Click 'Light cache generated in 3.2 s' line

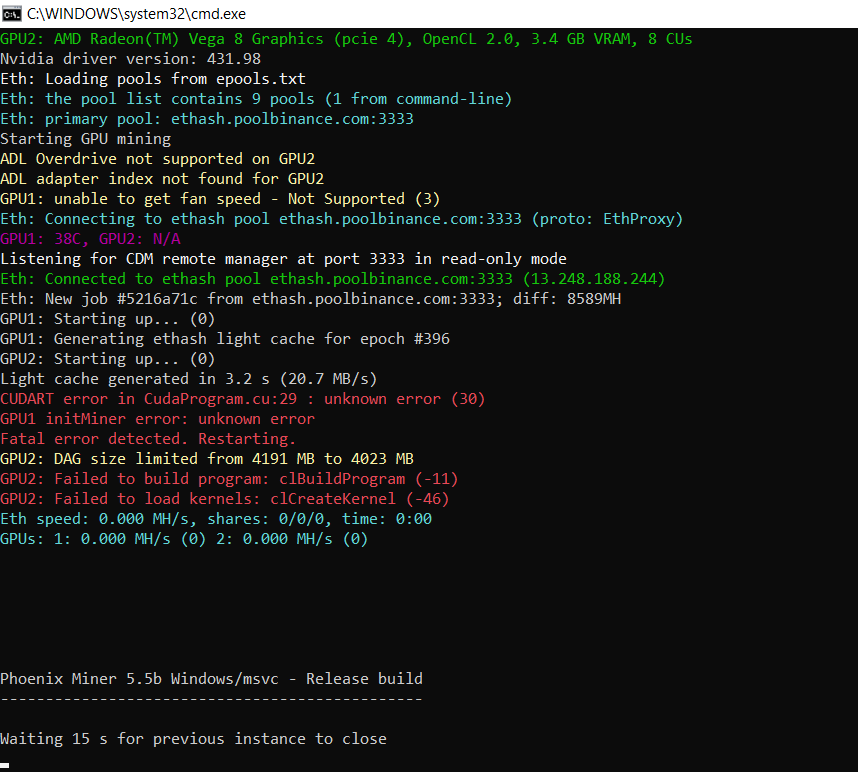[x=189, y=379]
